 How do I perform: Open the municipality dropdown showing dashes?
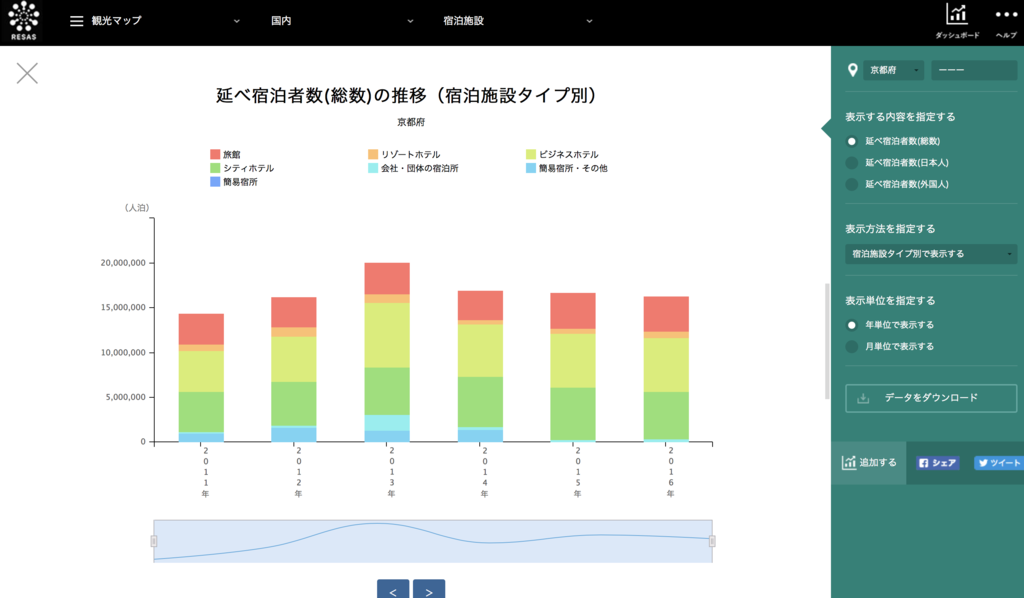[974, 70]
